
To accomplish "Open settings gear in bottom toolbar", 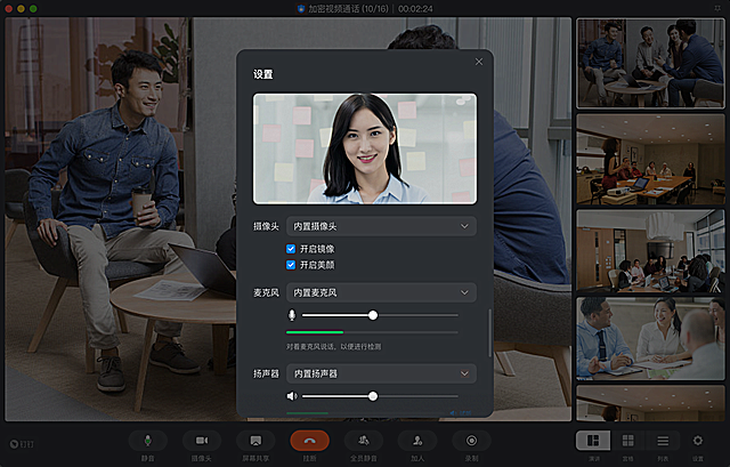I will [698, 440].
